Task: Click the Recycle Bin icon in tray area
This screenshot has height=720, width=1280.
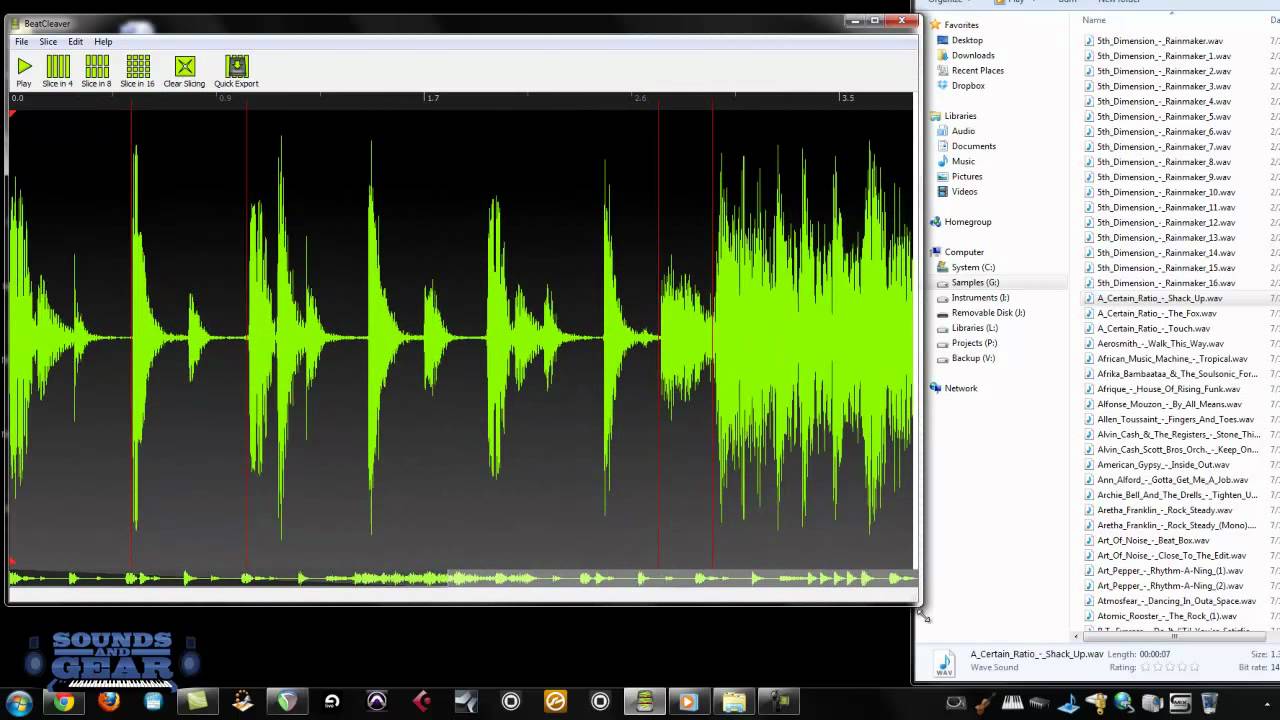Action: pyautogui.click(x=1209, y=702)
